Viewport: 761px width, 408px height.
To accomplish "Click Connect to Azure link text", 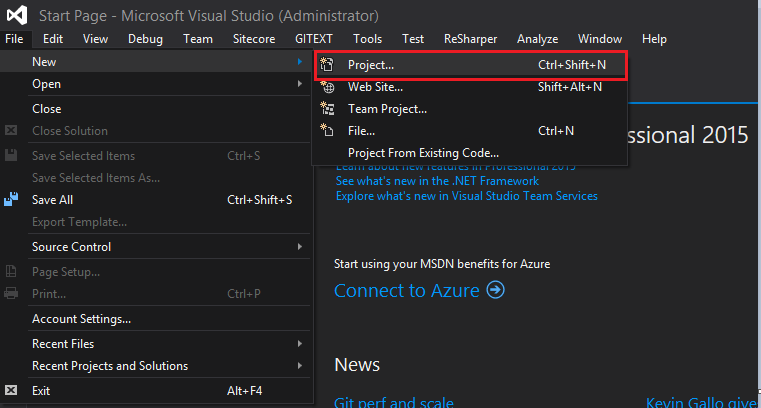I will click(407, 290).
